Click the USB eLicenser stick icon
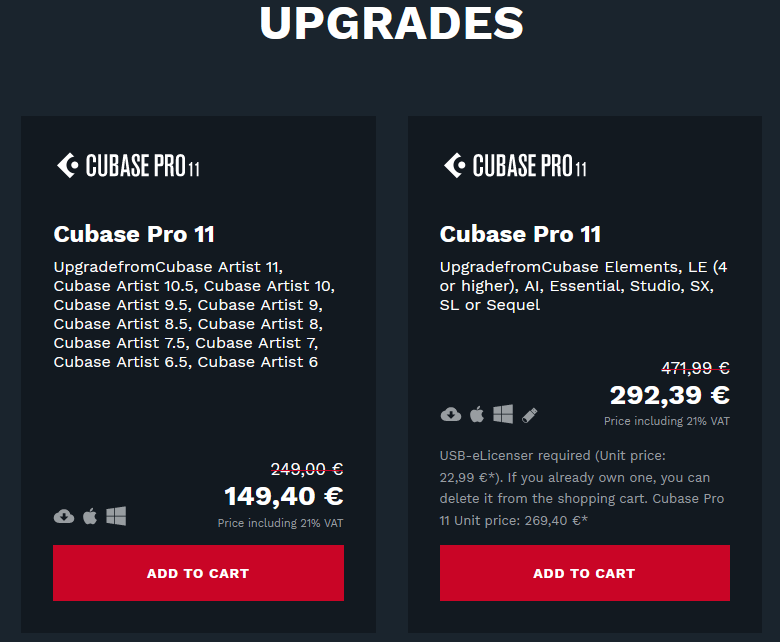 click(x=530, y=414)
